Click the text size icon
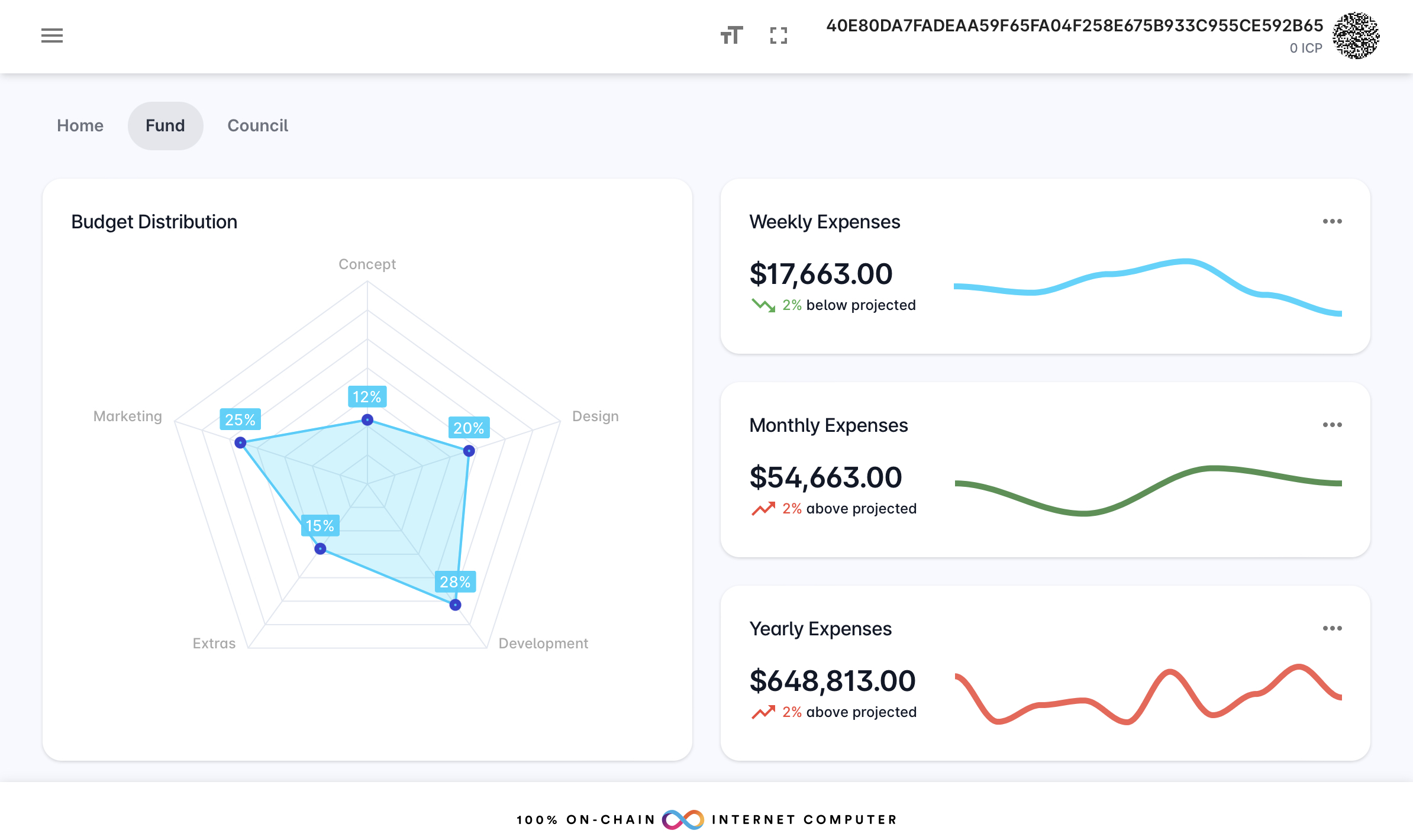Screen dimensions: 1413x840 click(731, 35)
